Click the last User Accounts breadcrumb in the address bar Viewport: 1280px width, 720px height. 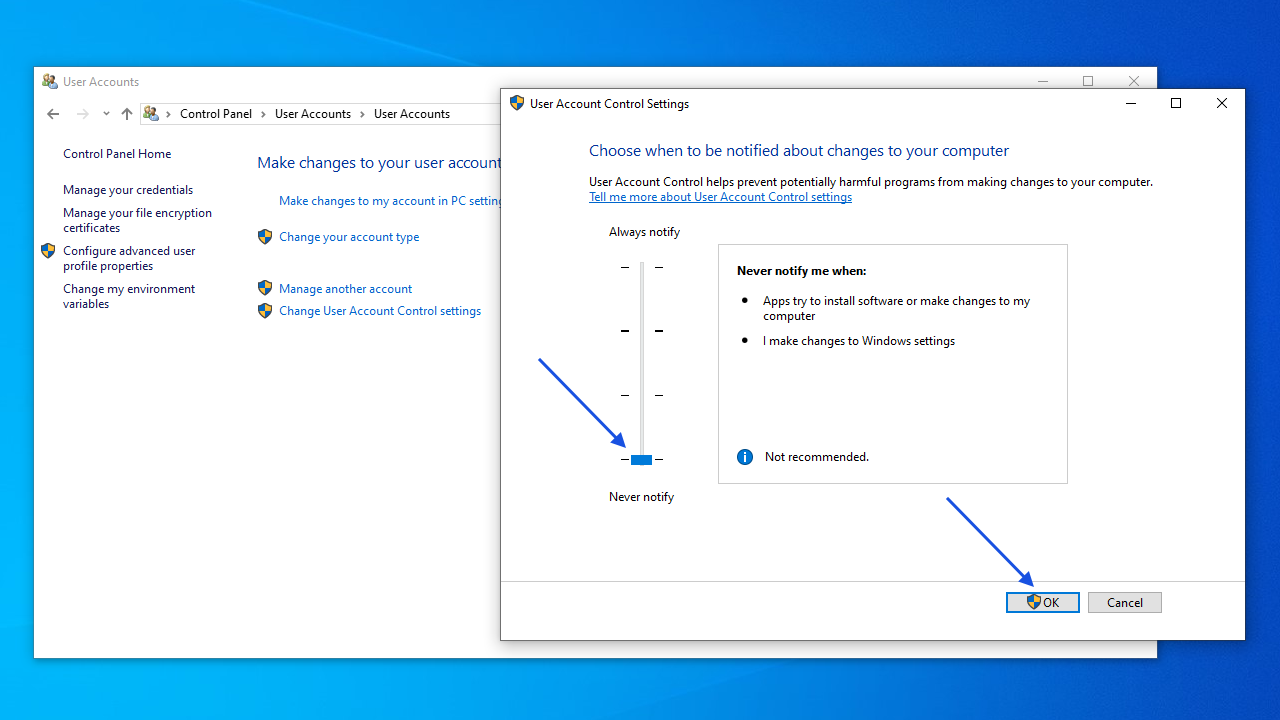[412, 114]
